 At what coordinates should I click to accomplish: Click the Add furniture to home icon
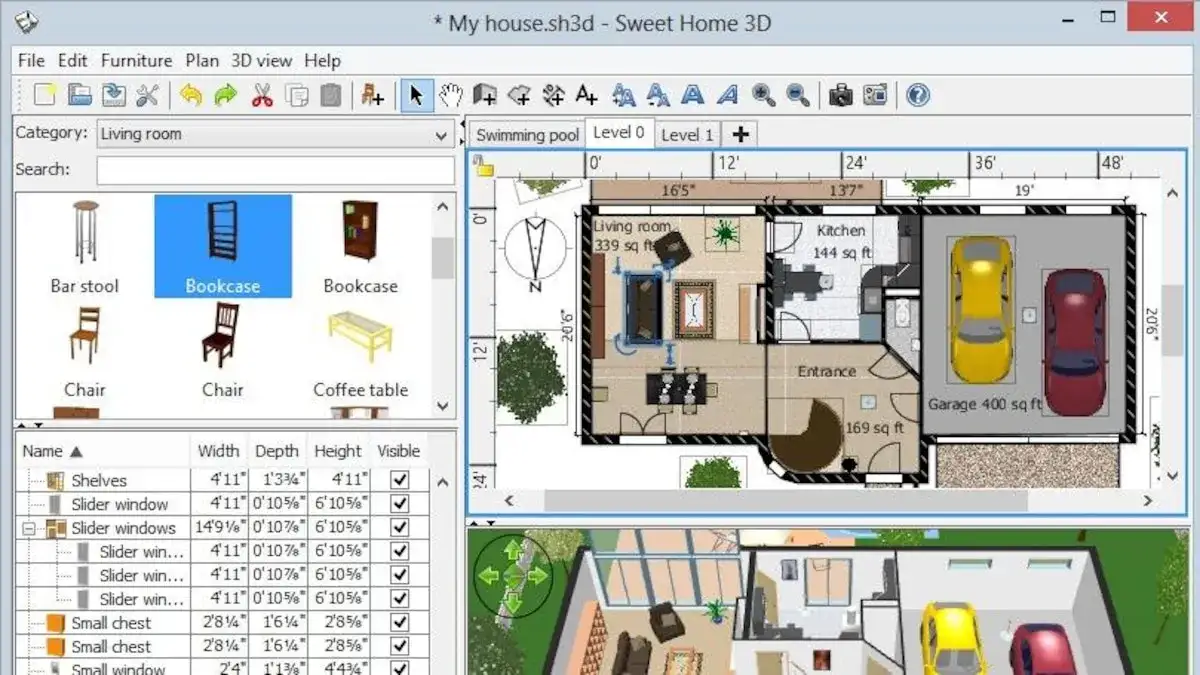(372, 95)
